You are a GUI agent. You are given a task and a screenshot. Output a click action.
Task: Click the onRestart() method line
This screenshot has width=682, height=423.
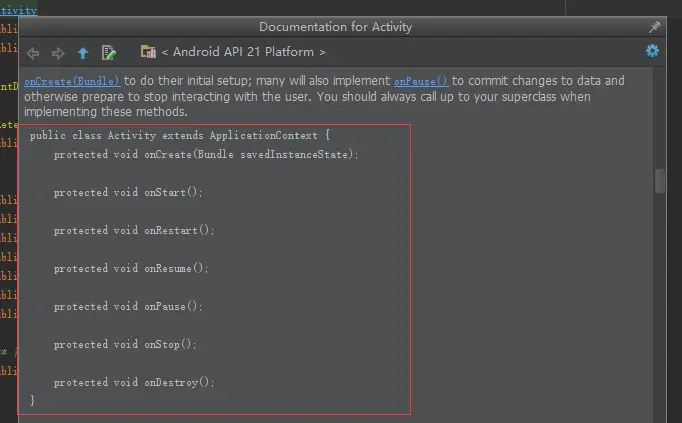click(134, 230)
